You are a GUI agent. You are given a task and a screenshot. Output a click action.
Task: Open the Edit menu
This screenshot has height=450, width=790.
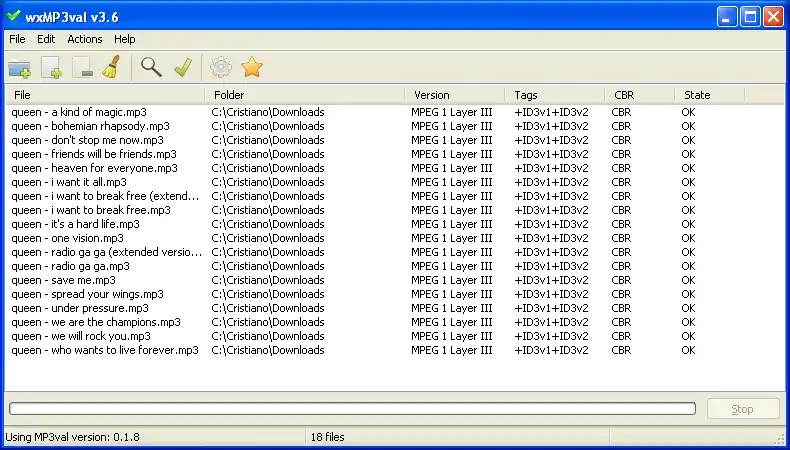pos(46,39)
